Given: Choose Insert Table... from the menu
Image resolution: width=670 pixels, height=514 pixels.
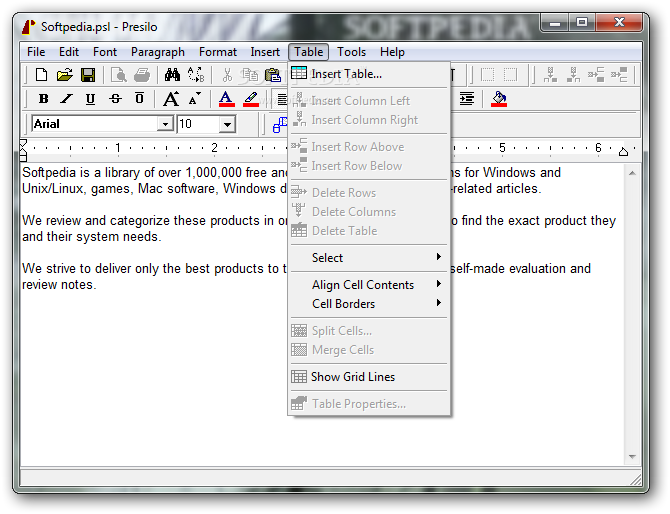Looking at the screenshot, I should 369,74.
